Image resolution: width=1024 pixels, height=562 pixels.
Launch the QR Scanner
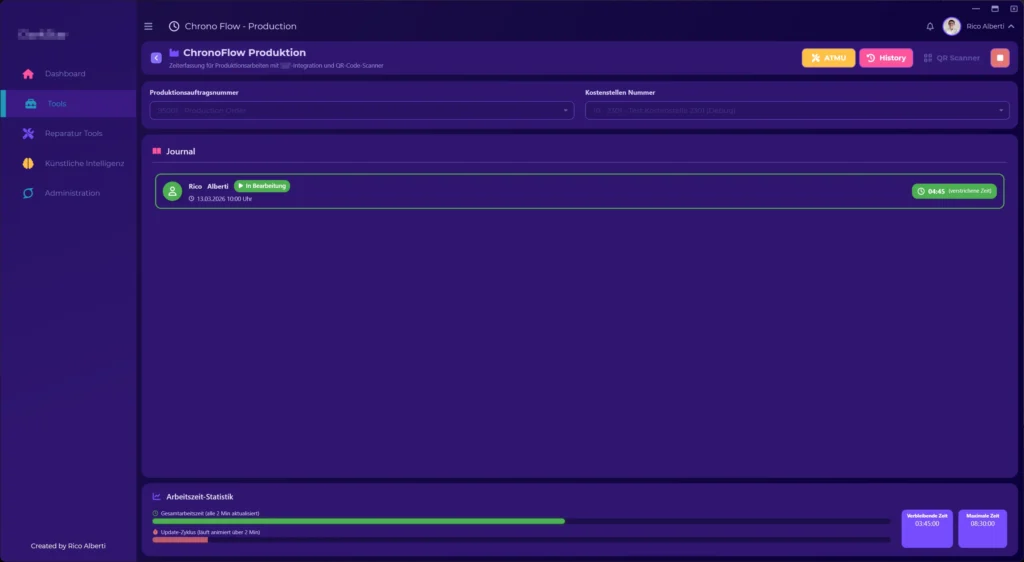pos(952,58)
